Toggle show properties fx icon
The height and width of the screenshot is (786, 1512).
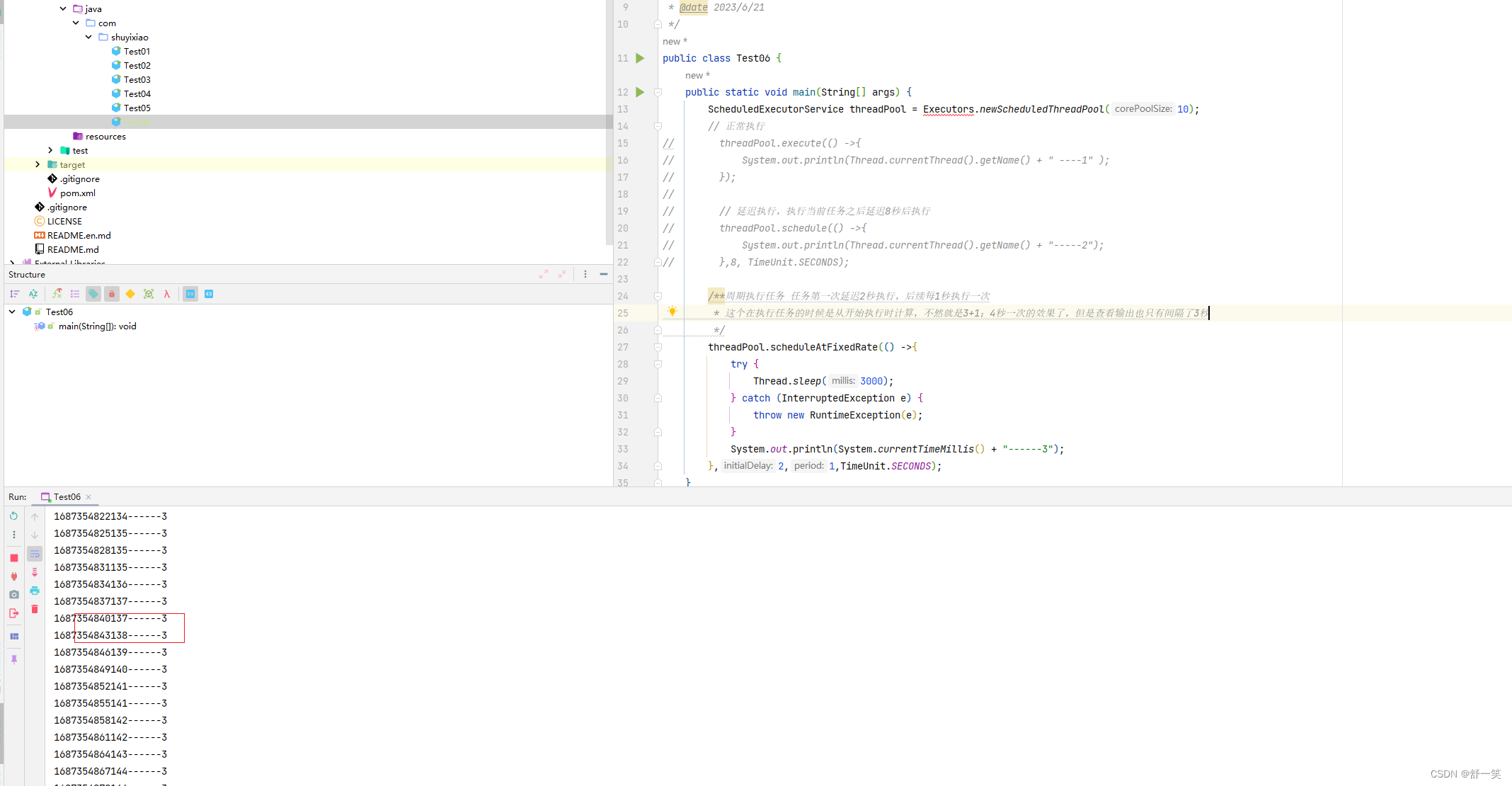click(57, 294)
